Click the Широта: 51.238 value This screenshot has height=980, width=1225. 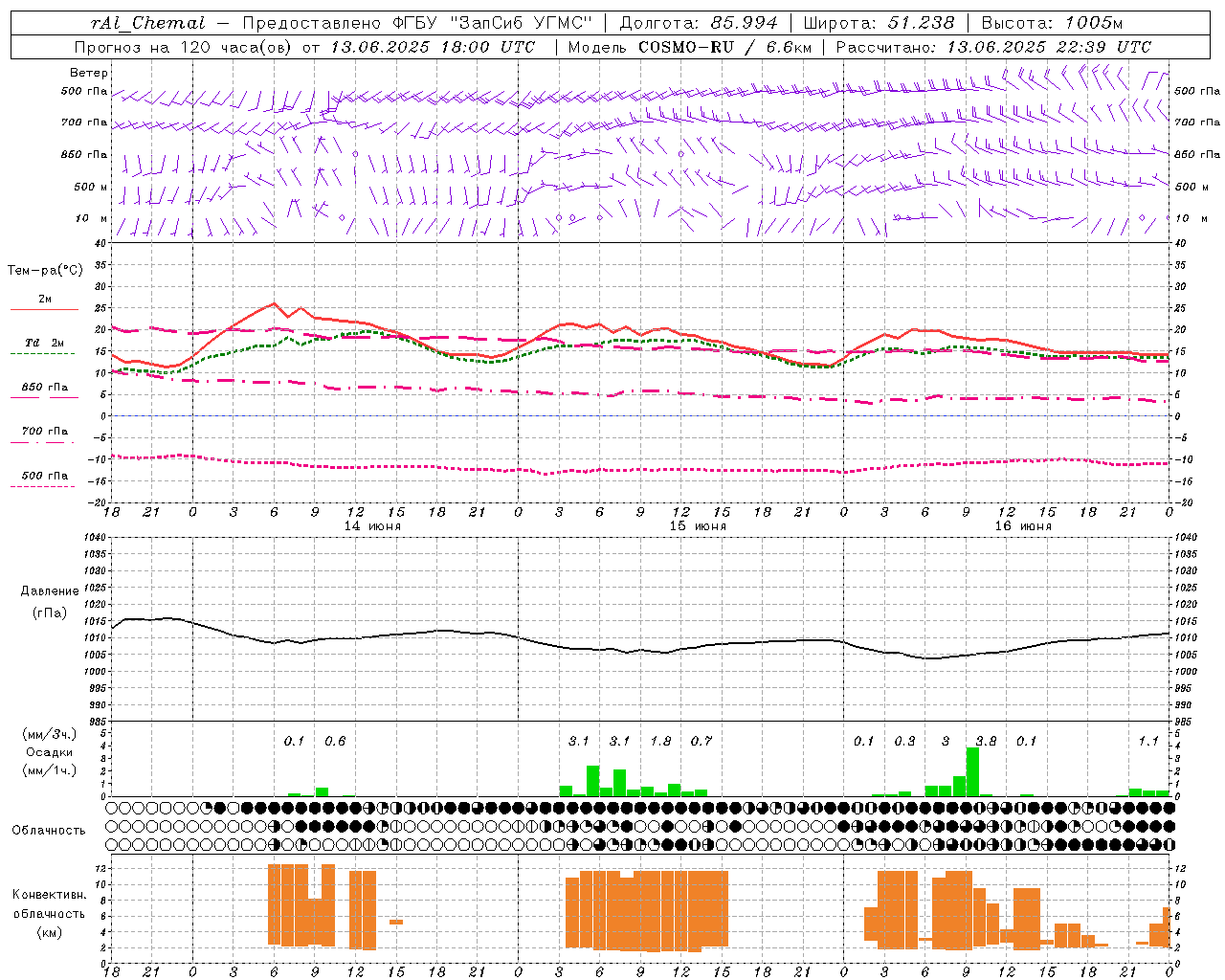(879, 23)
